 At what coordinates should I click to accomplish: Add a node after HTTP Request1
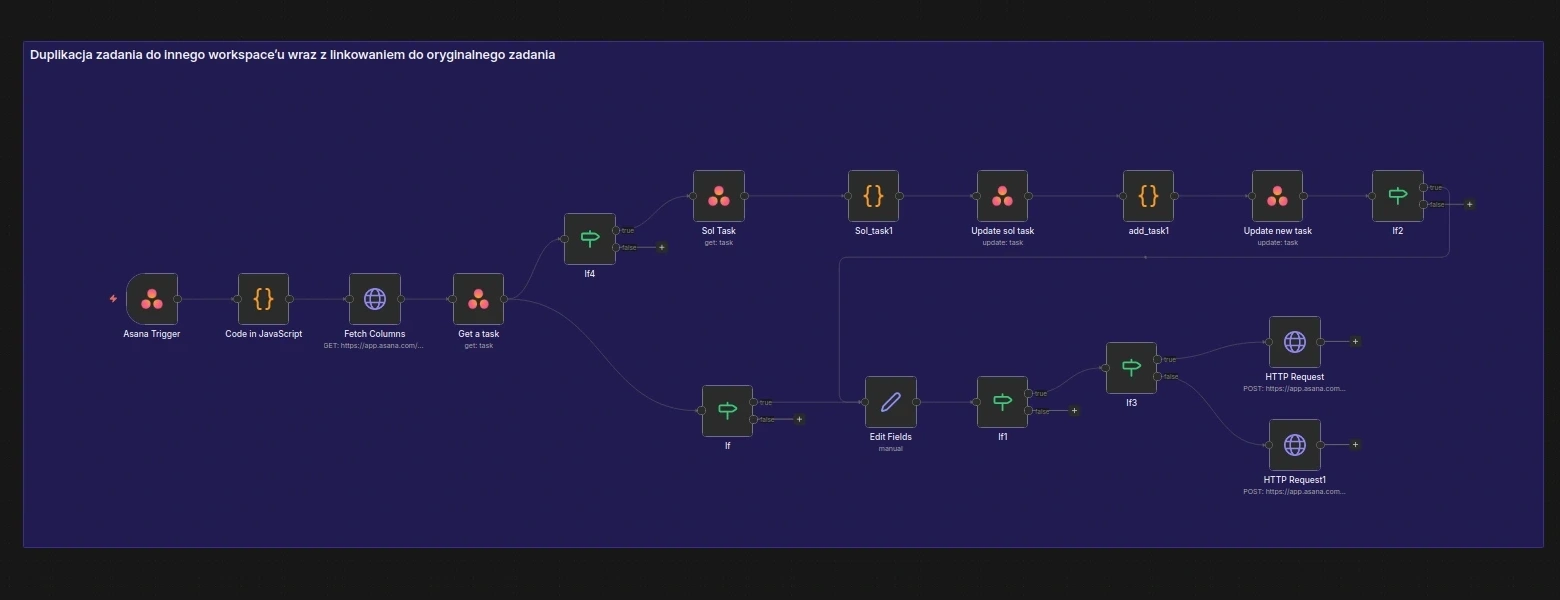(1355, 444)
